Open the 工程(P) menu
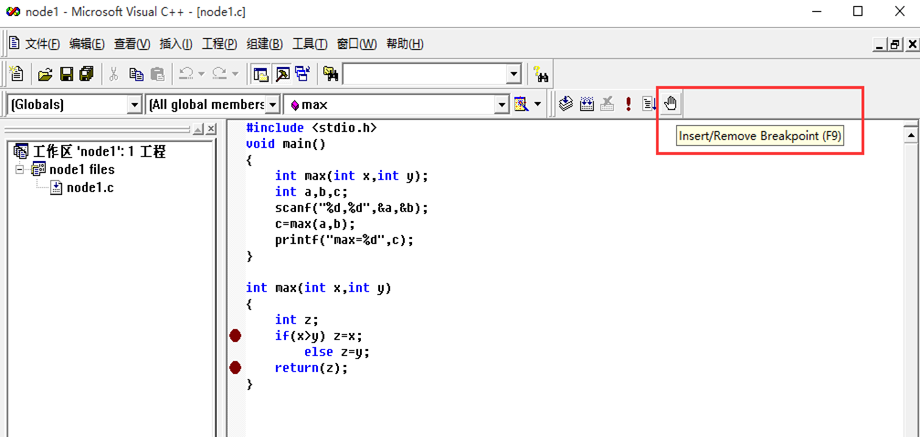The width and height of the screenshot is (920, 437). 219,45
